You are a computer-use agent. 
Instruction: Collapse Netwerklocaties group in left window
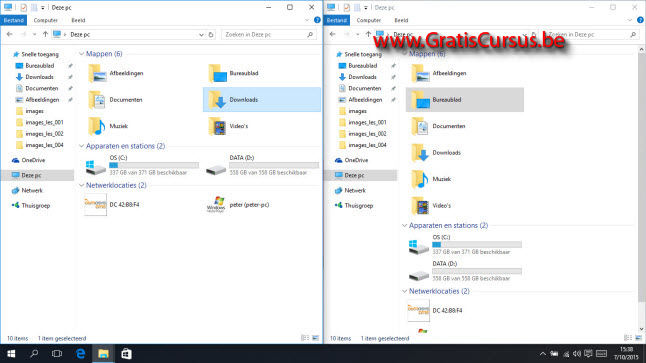(81, 185)
